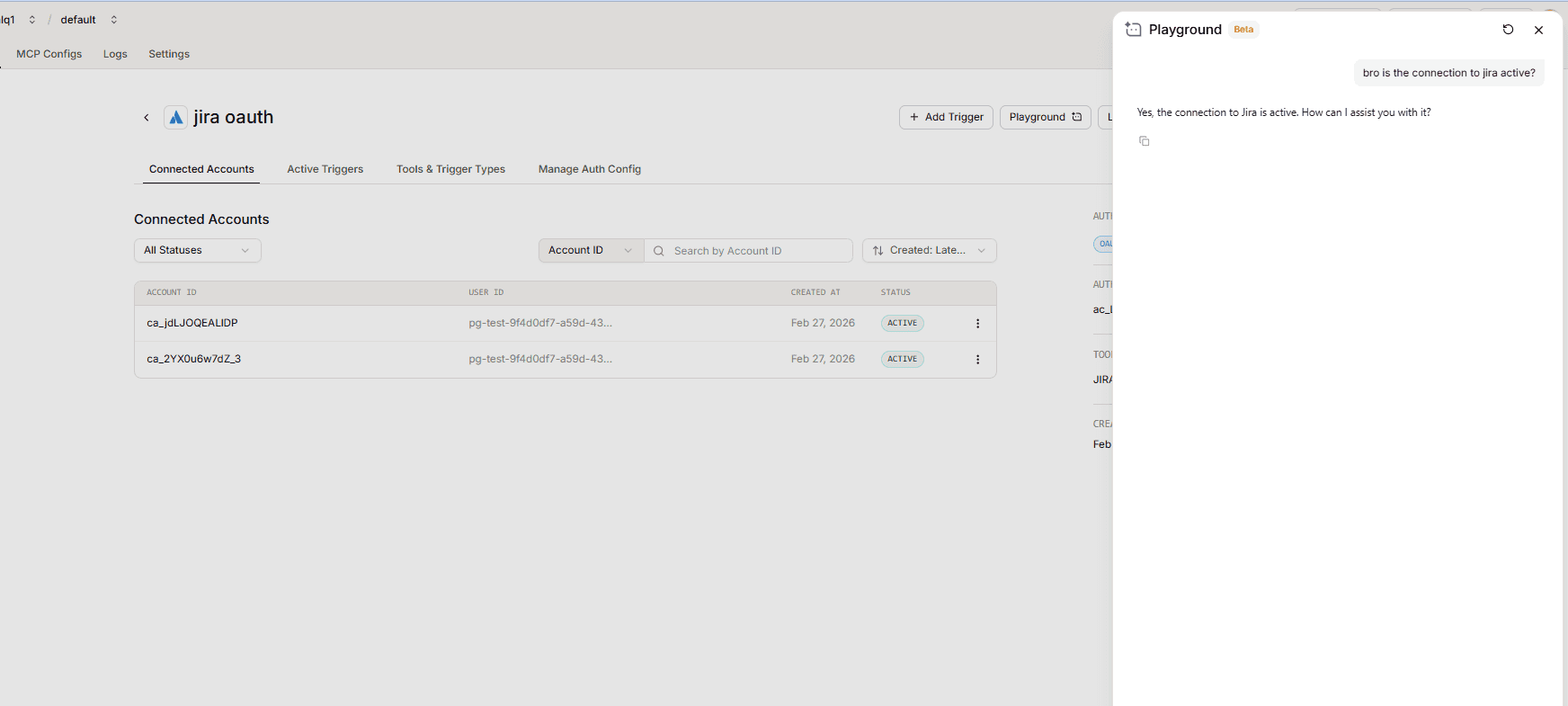Open the project switcher next to lq1
This screenshot has height=706, width=1568.
click(x=32, y=20)
